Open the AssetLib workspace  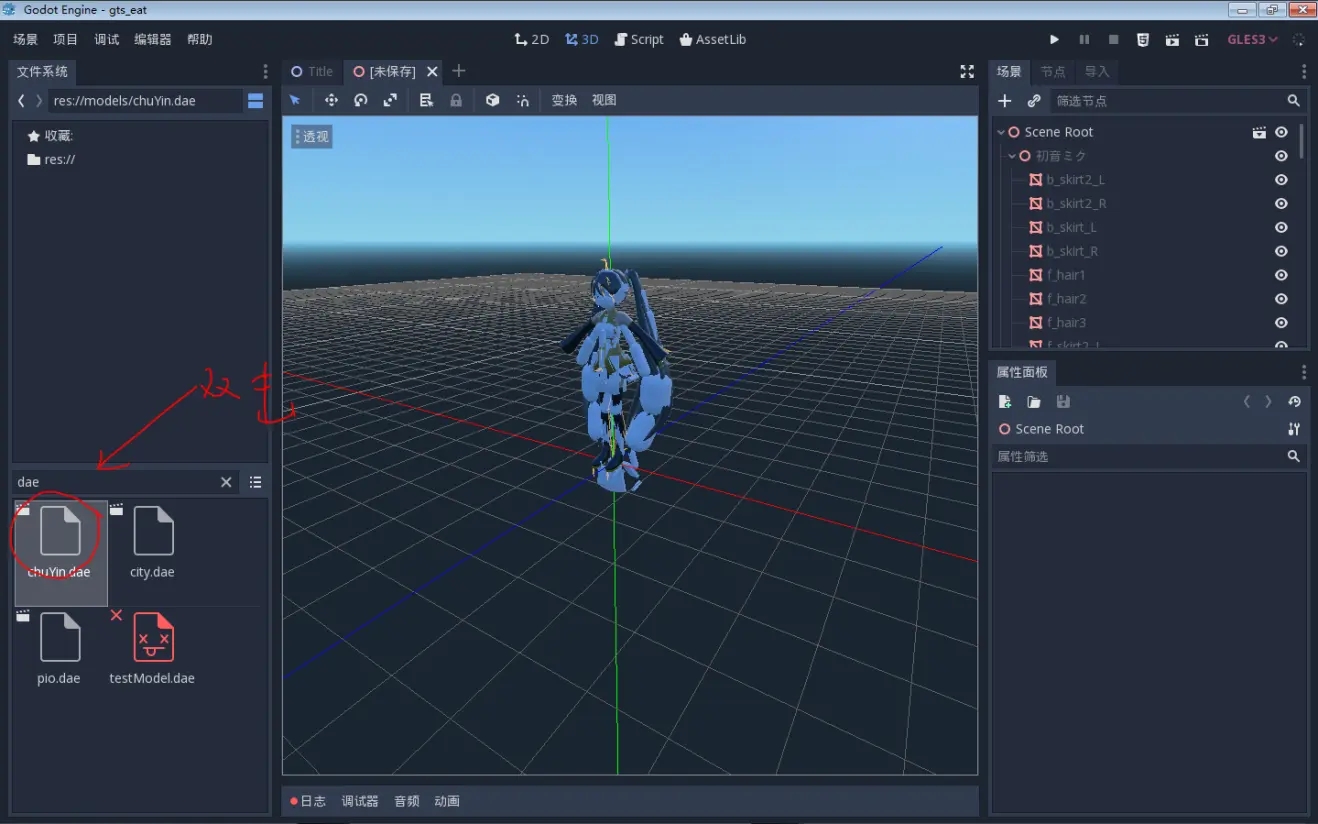pos(712,40)
